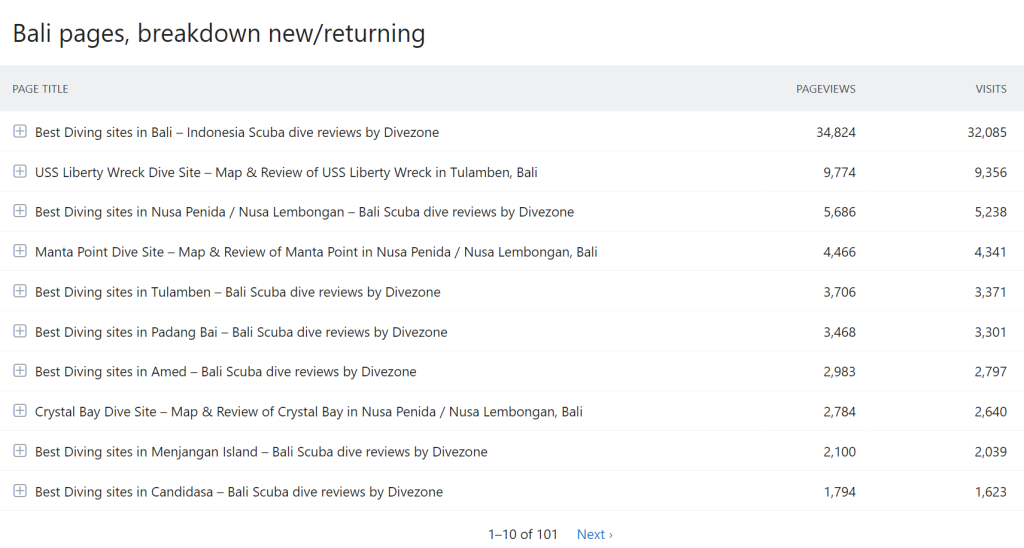Sort by the Visits column header
The width and height of the screenshot is (1024, 548).
(x=990, y=89)
